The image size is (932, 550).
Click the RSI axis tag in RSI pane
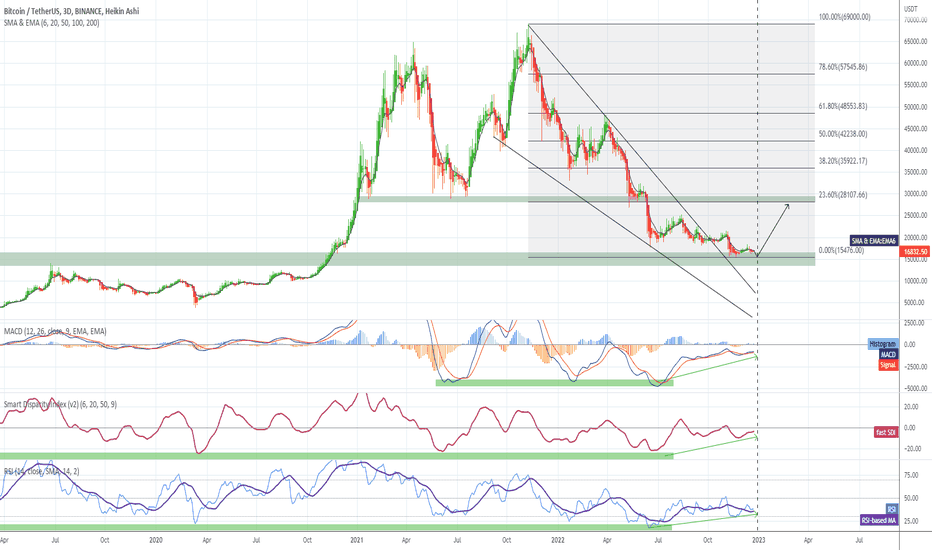click(x=892, y=510)
